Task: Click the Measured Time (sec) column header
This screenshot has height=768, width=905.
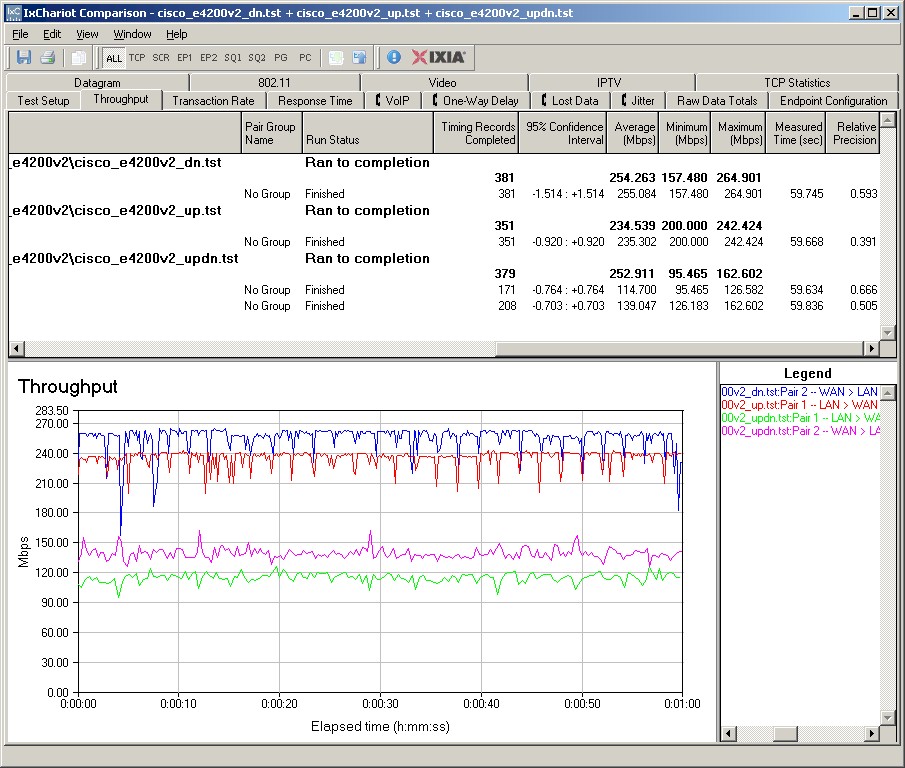Action: (x=796, y=133)
